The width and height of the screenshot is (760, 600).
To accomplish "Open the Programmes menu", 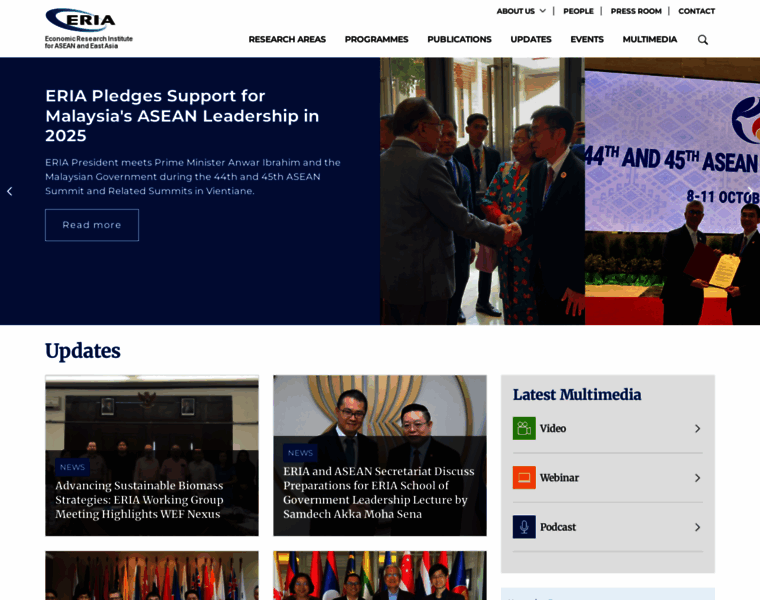I will coord(376,39).
